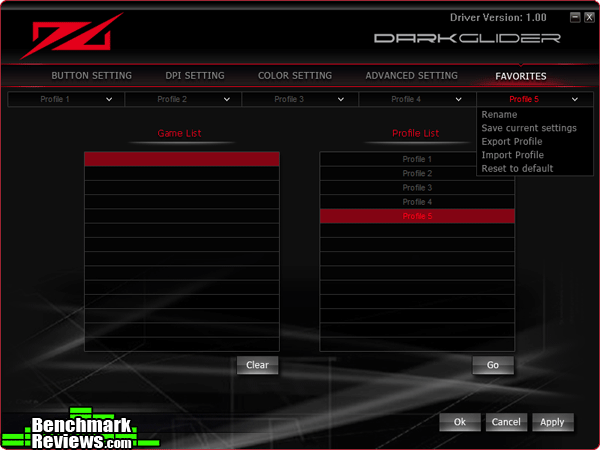Viewport: 600px width, 450px height.
Task: Expand the Profile 3 dropdown arrow
Action: tap(341, 99)
